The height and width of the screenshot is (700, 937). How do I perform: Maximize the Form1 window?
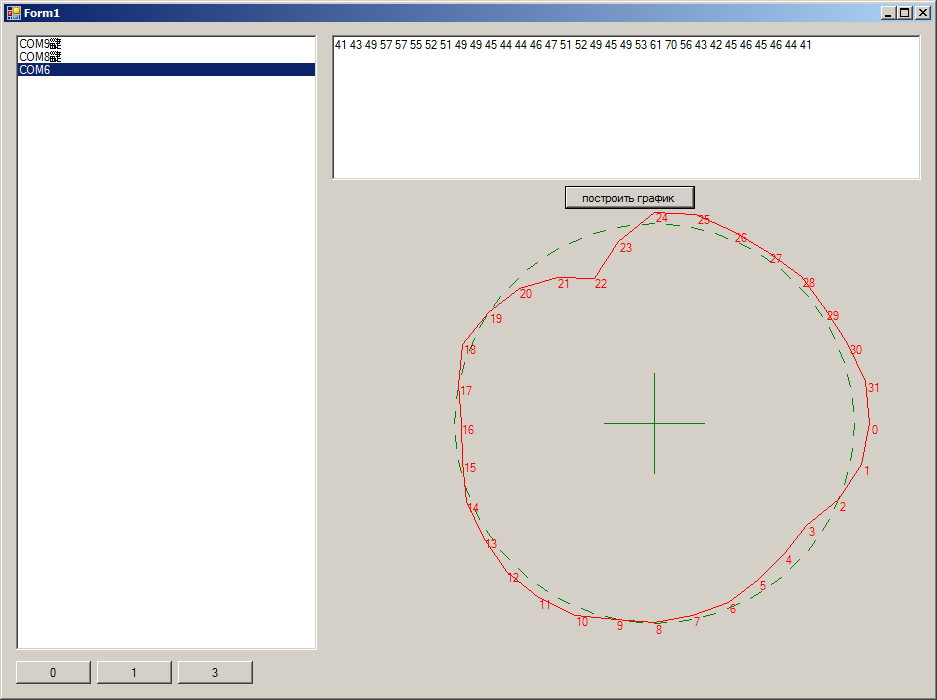[905, 13]
